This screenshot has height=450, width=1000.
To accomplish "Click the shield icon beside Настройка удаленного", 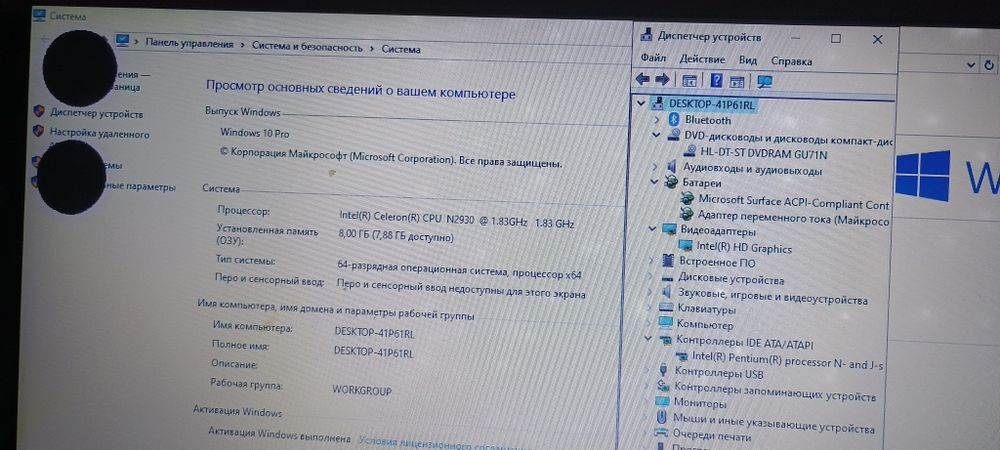I will (x=38, y=132).
